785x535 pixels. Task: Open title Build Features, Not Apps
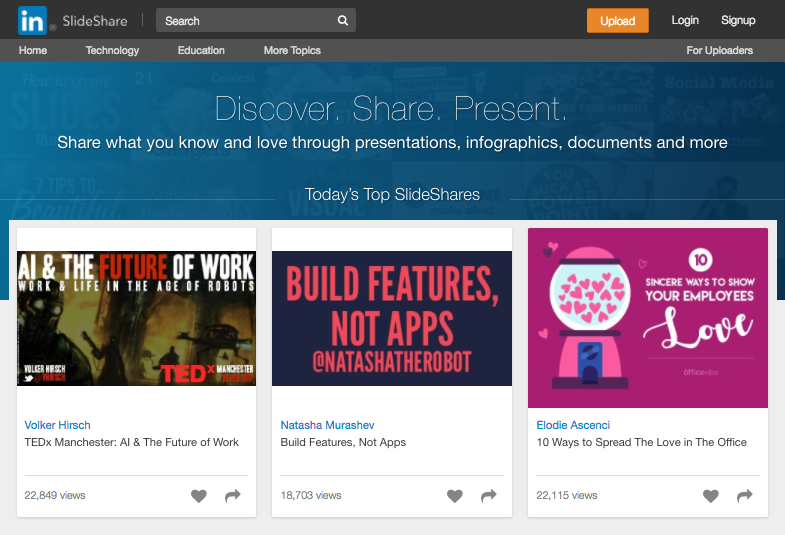tap(343, 442)
